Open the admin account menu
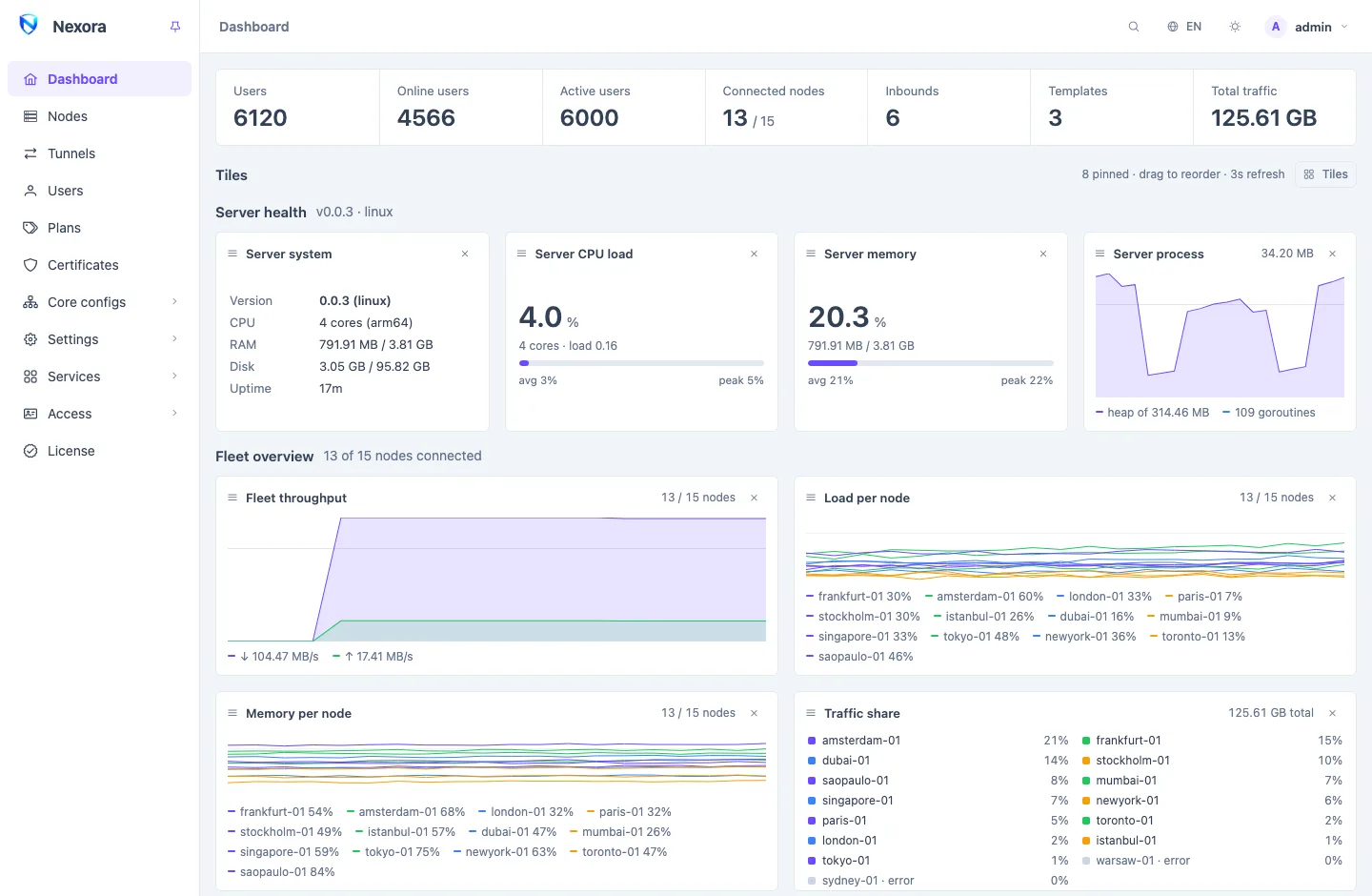Viewport: 1372px width, 896px height. 1307,27
